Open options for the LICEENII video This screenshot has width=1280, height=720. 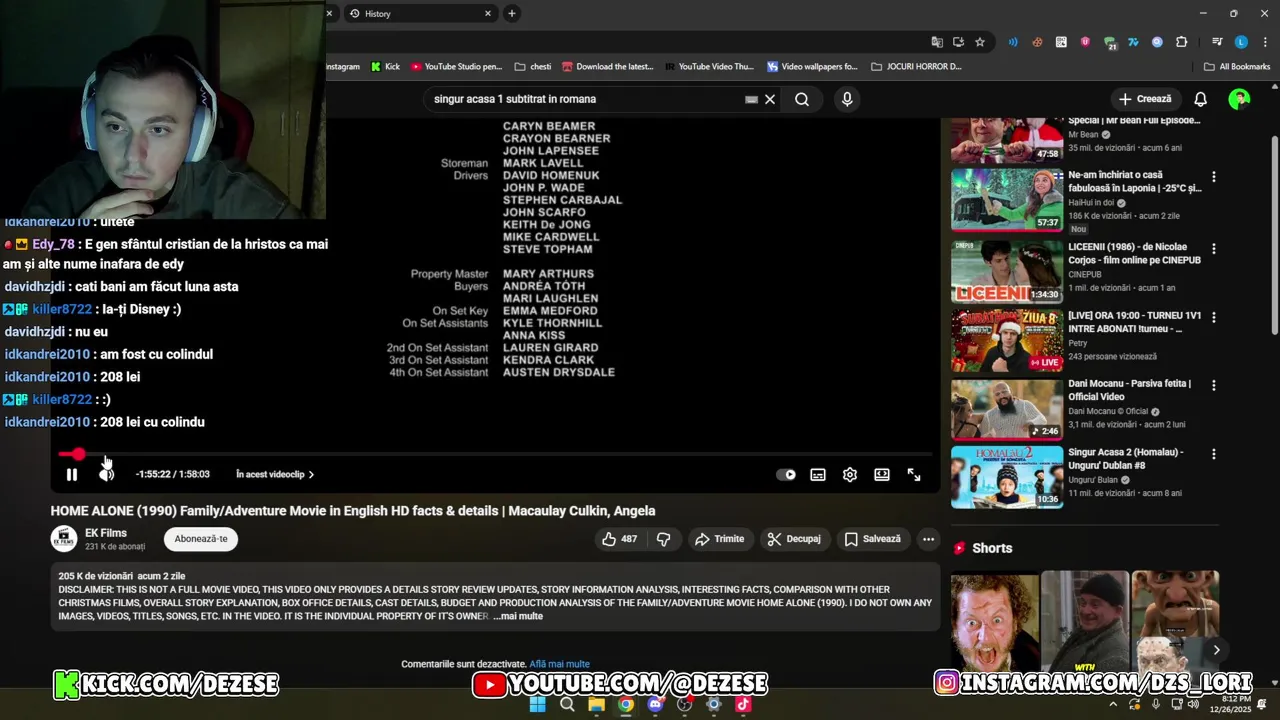(1214, 248)
